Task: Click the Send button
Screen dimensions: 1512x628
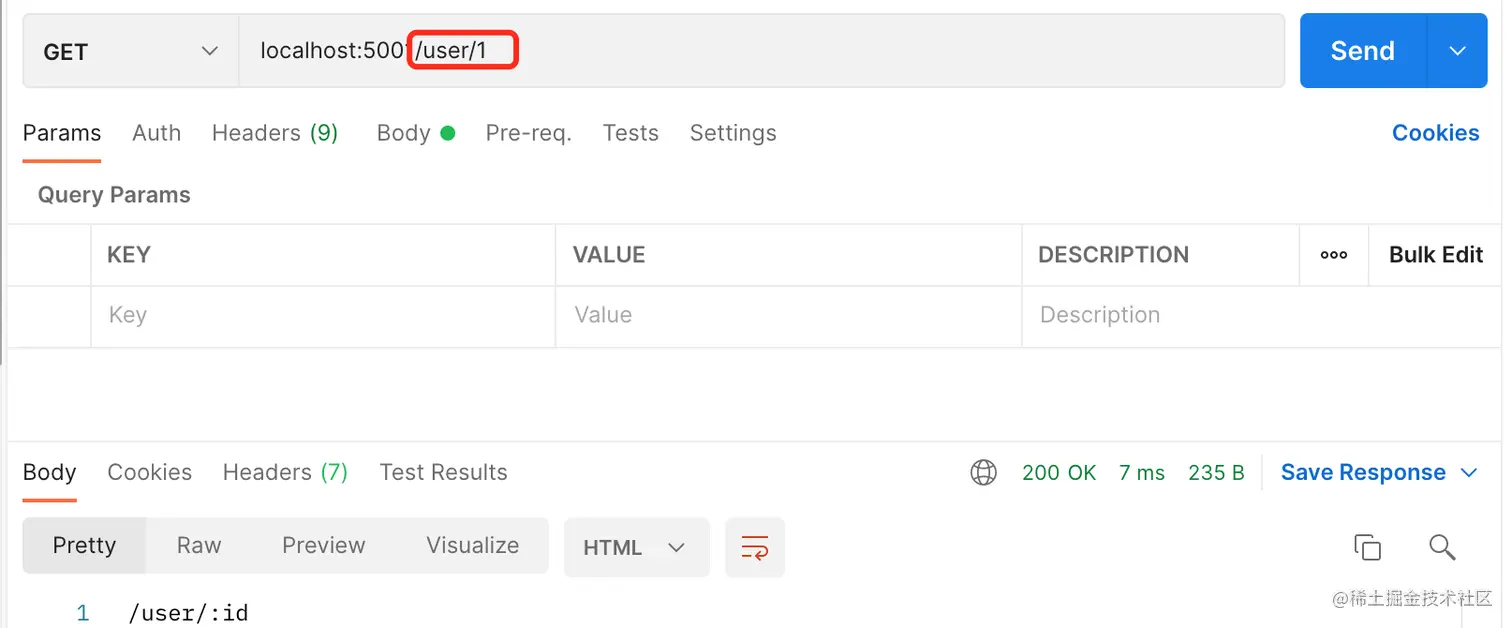Action: 1363,51
